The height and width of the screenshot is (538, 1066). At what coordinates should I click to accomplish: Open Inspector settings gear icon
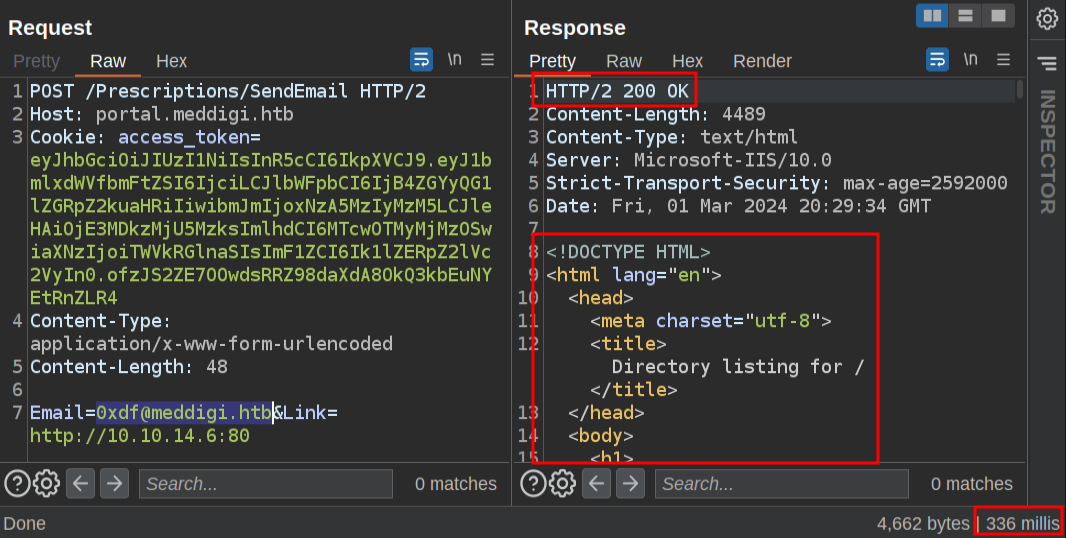click(1047, 19)
